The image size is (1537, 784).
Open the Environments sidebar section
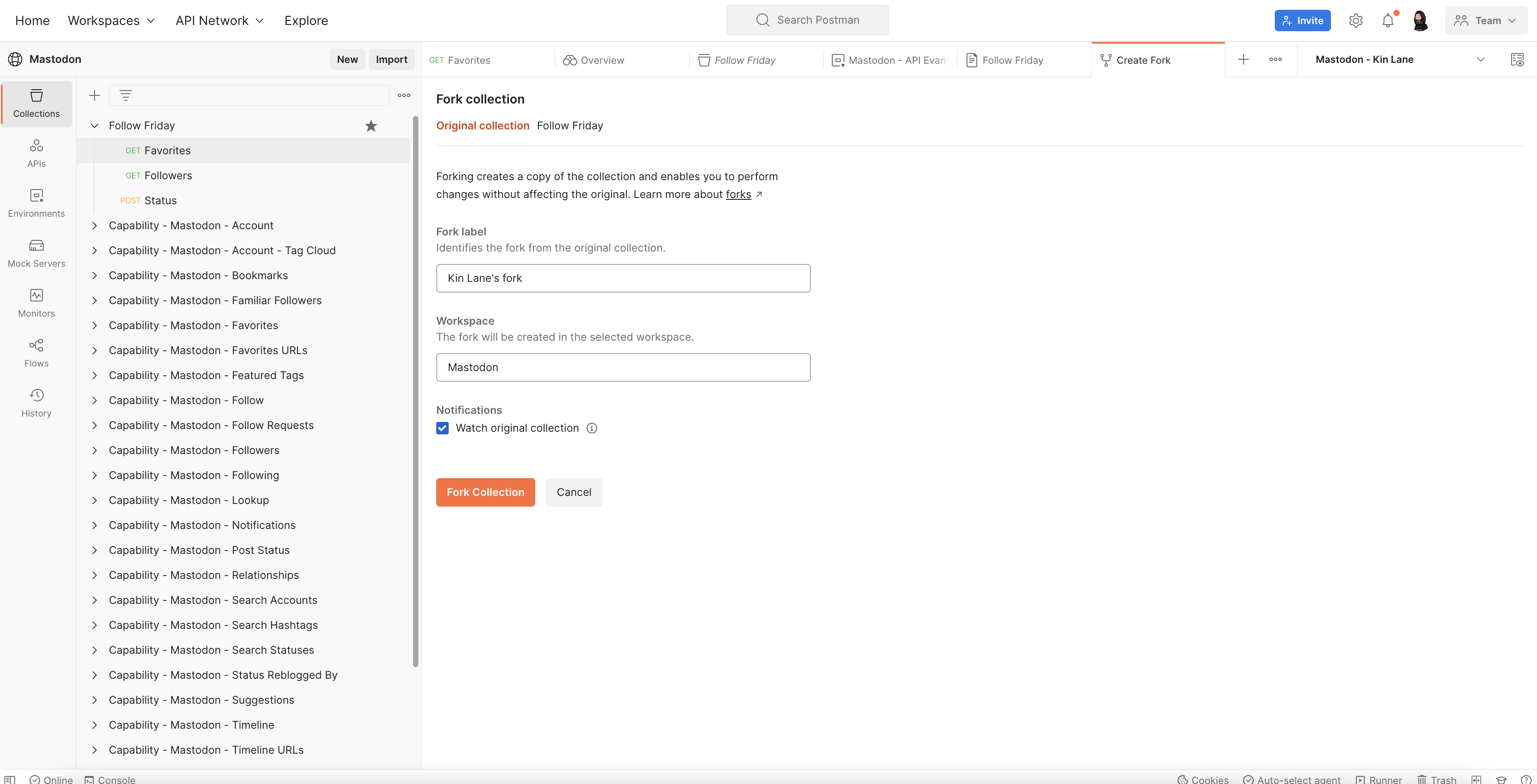[37, 203]
